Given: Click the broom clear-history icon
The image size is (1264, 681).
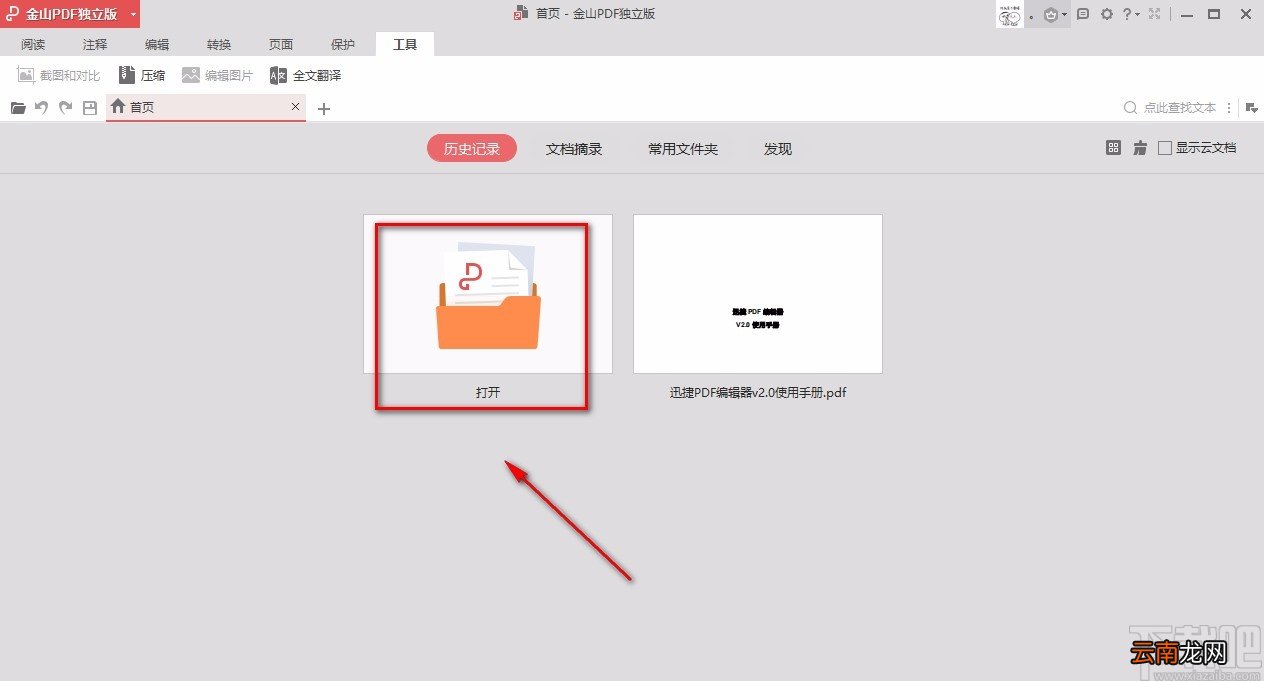Looking at the screenshot, I should click(1140, 148).
